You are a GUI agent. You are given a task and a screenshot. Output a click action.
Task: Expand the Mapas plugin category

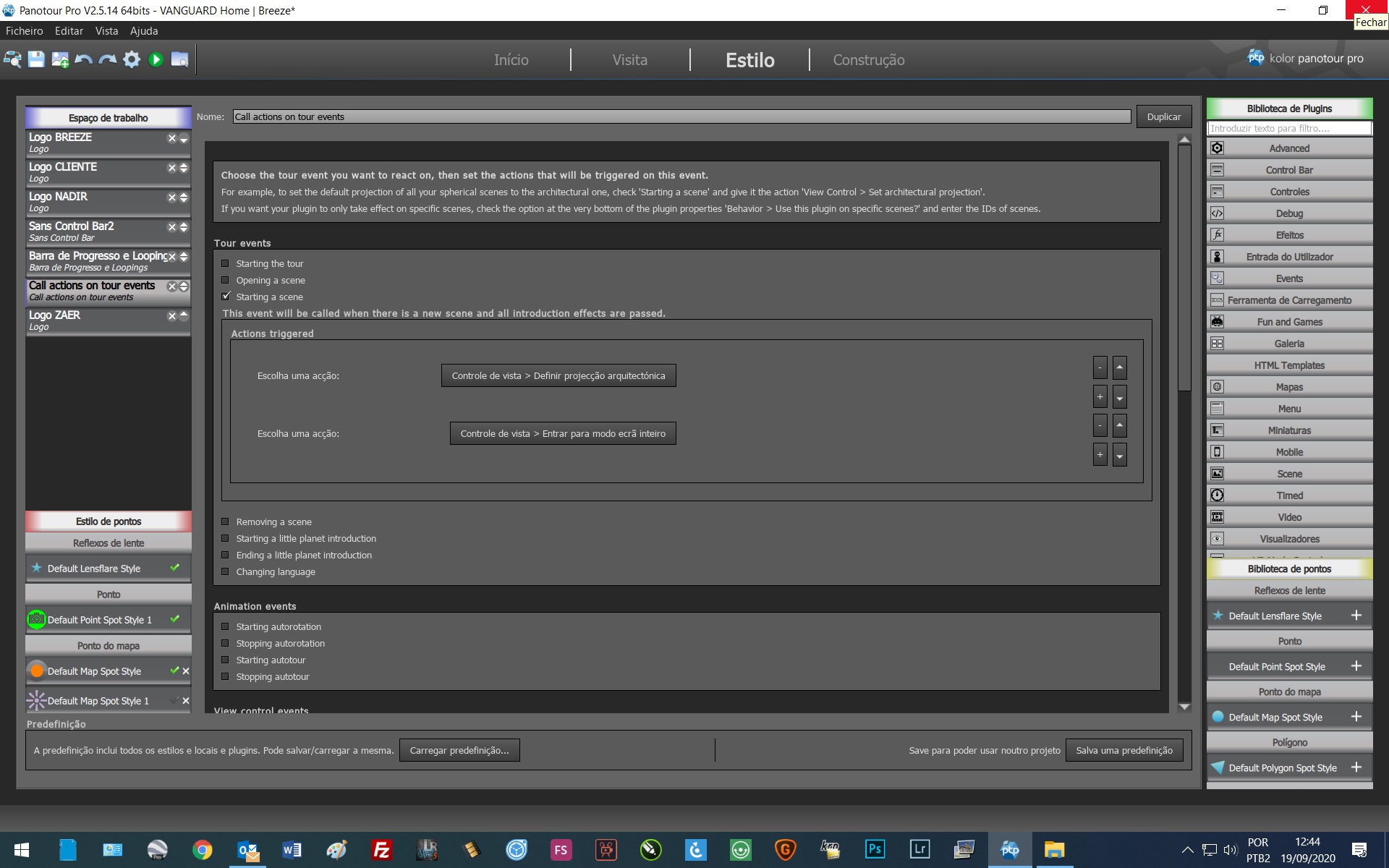1289,387
